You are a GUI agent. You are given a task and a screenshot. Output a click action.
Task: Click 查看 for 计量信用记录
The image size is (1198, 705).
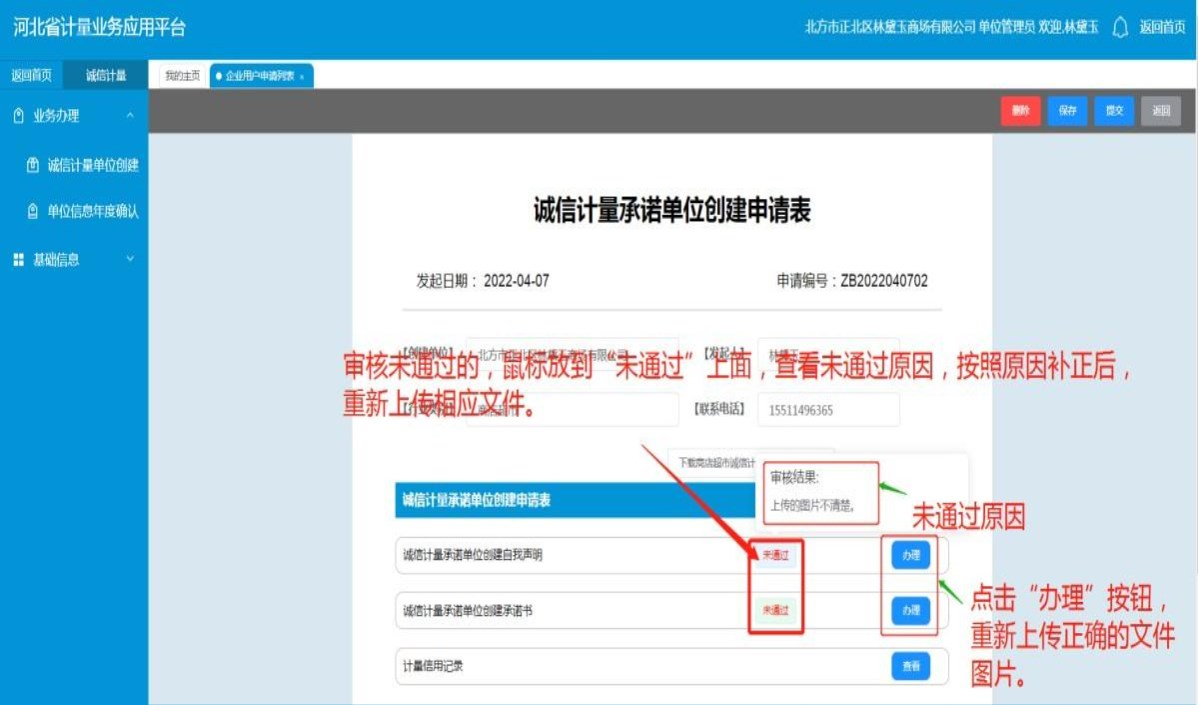pos(910,667)
